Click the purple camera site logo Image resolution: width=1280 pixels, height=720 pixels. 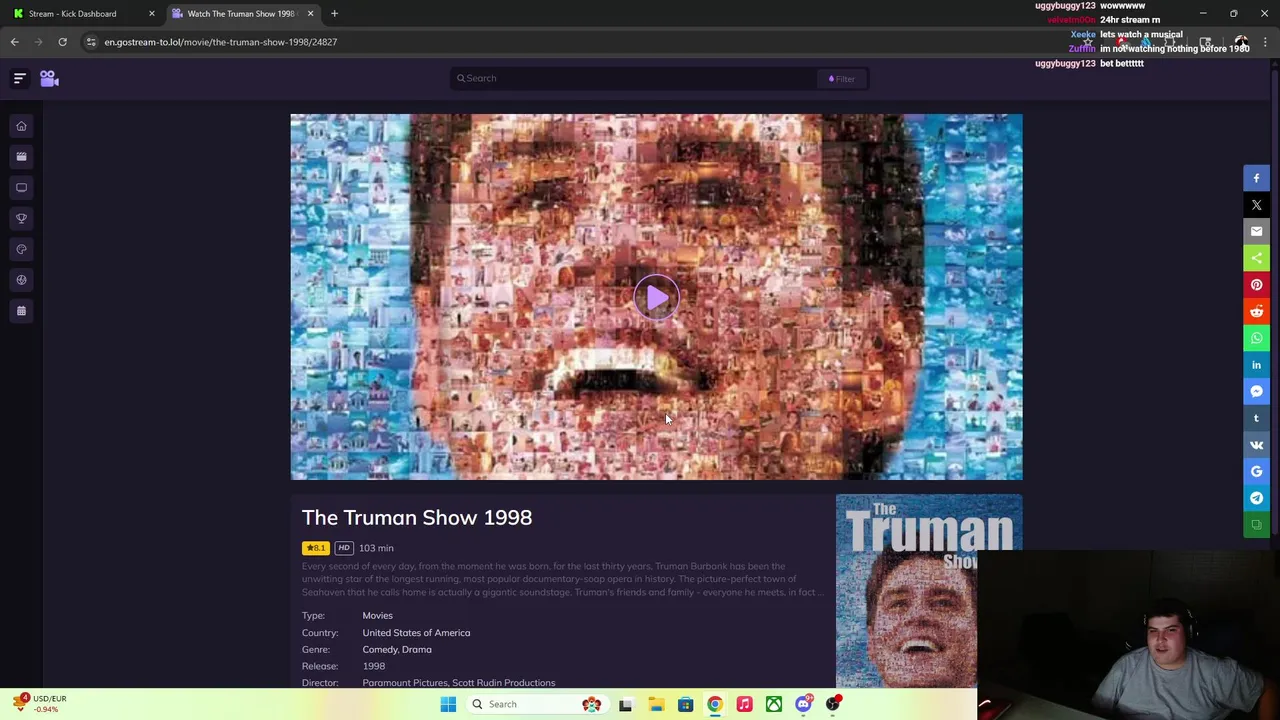pos(49,78)
